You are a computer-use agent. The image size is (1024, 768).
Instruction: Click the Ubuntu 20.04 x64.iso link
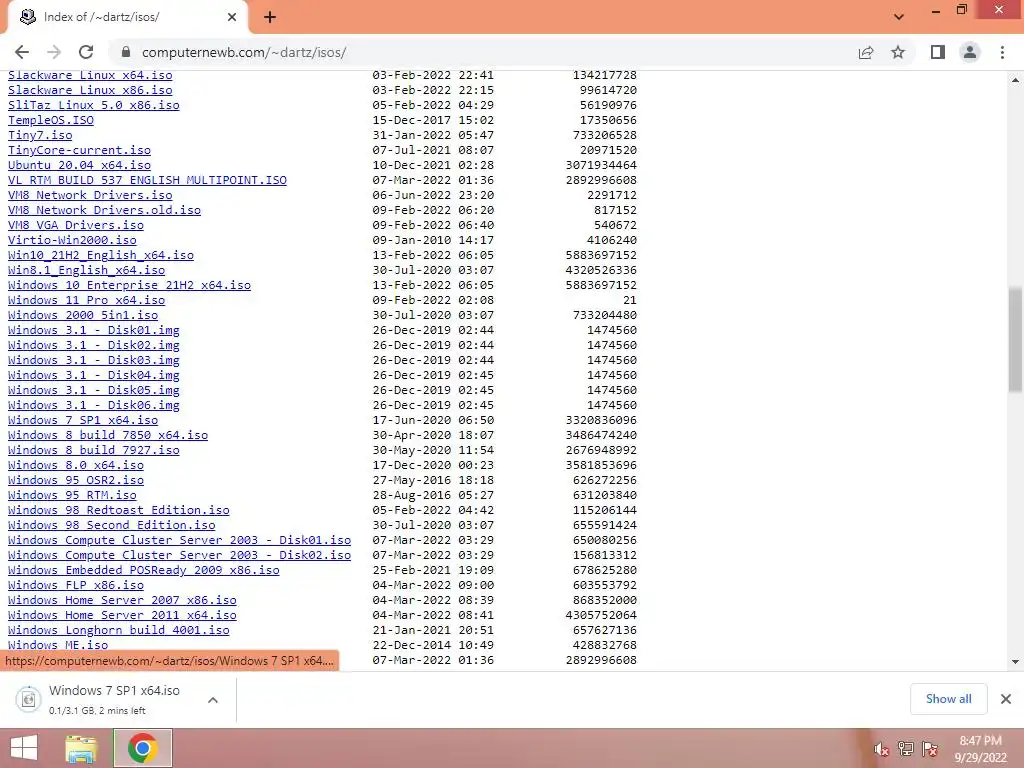point(79,165)
